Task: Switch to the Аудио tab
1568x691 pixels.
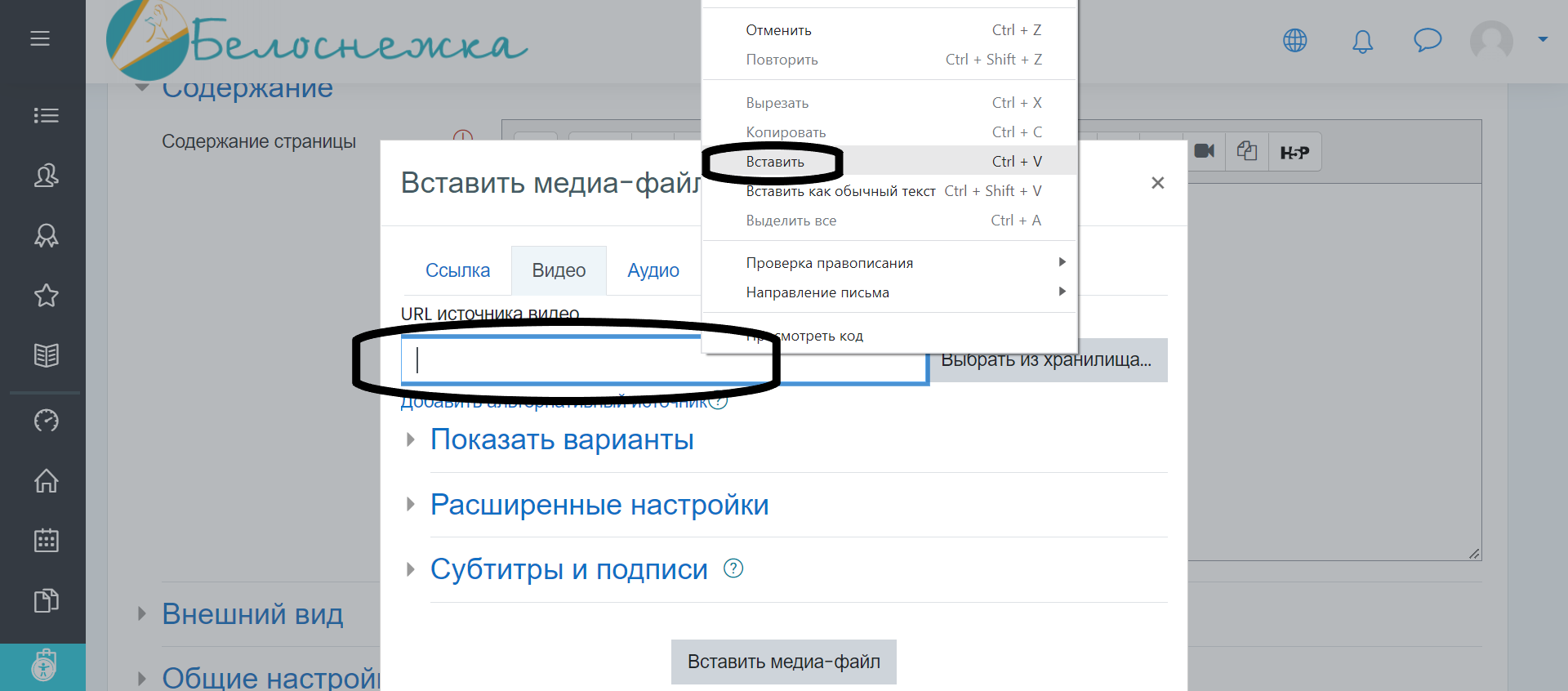Action: [653, 270]
